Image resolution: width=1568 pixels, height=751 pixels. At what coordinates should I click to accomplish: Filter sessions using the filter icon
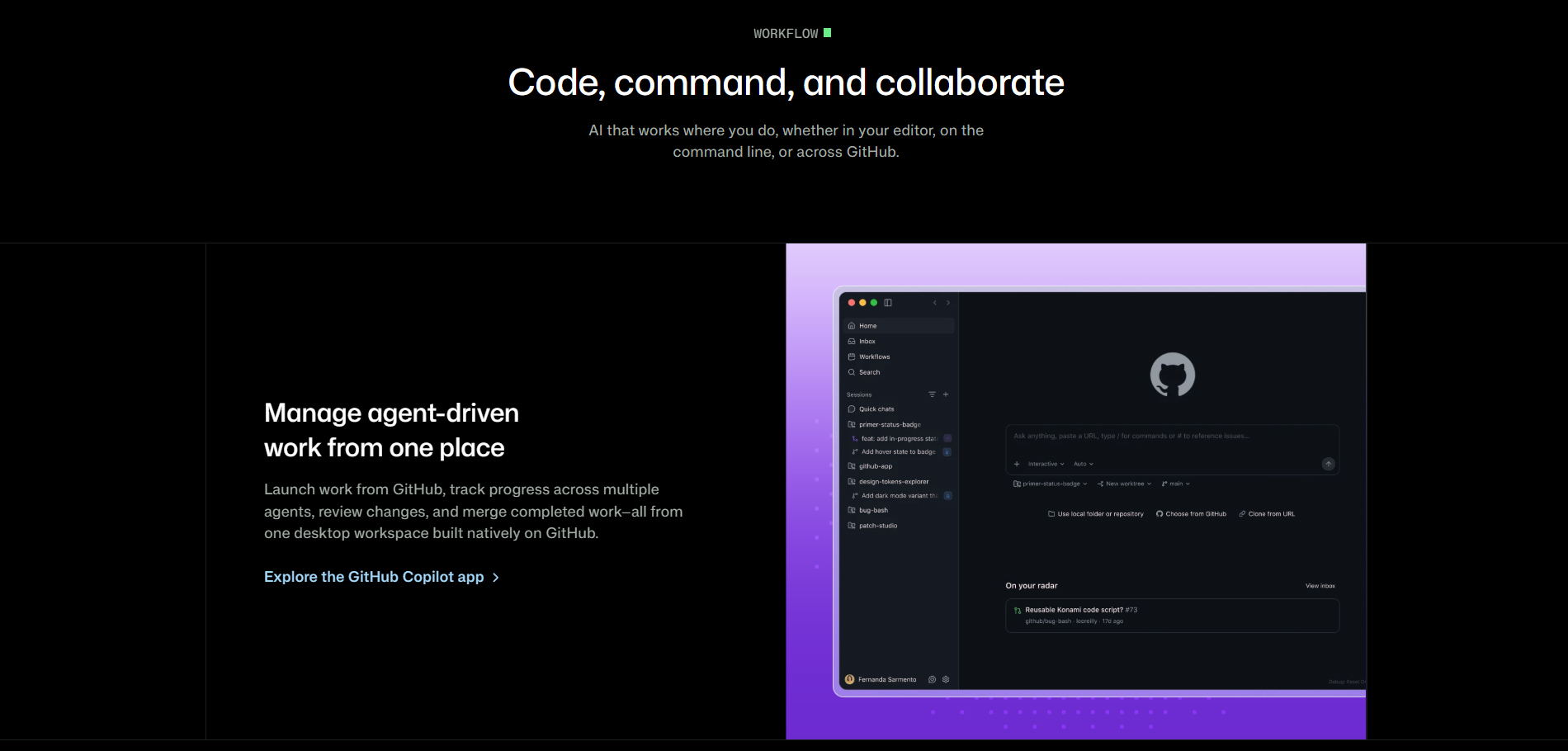click(932, 394)
